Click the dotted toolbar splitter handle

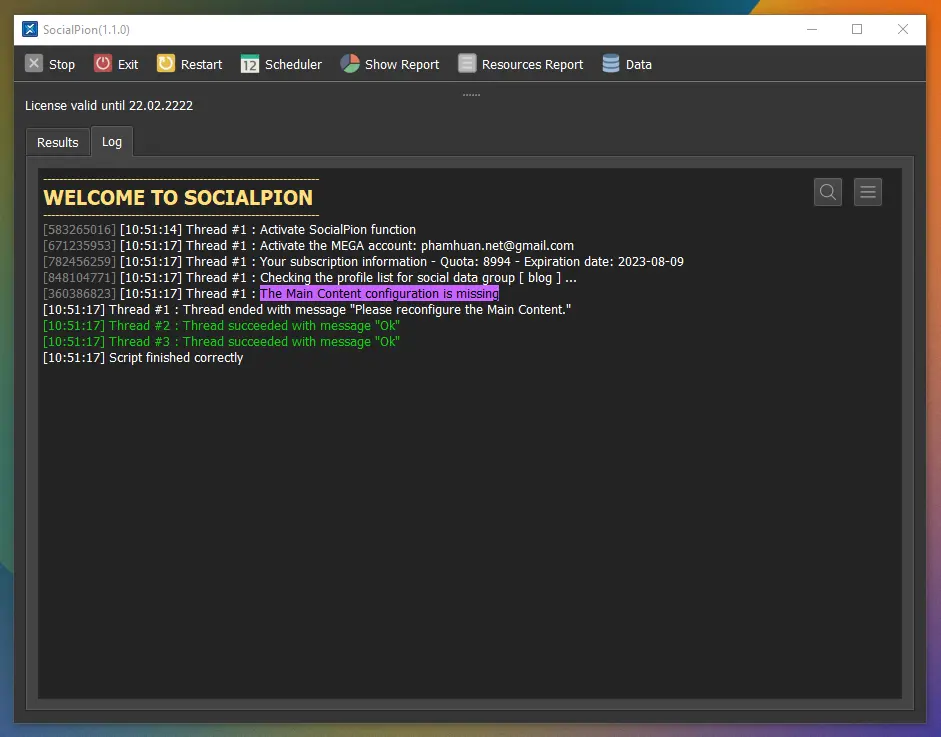point(471,95)
